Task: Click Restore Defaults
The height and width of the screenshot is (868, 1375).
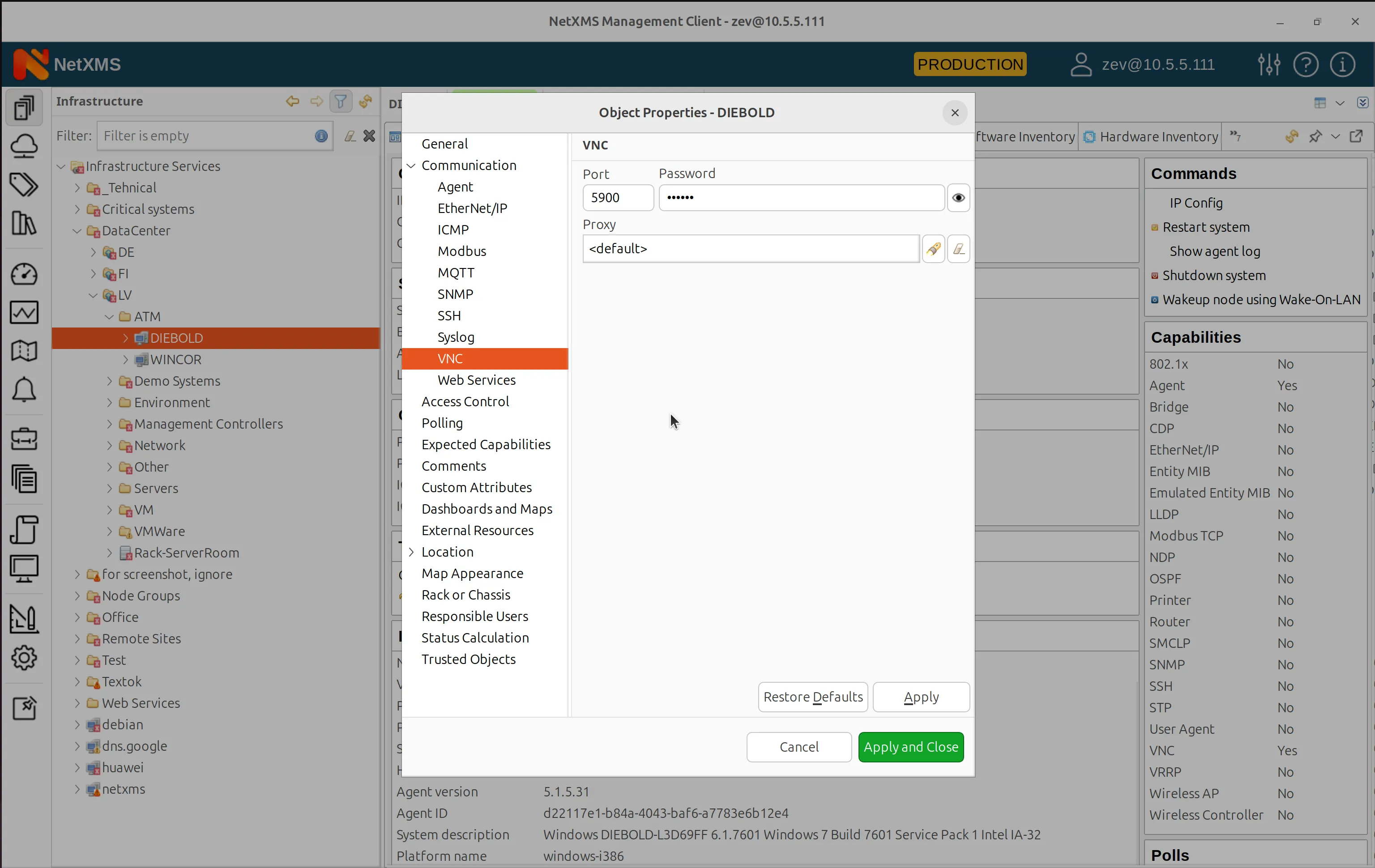Action: coord(812,697)
